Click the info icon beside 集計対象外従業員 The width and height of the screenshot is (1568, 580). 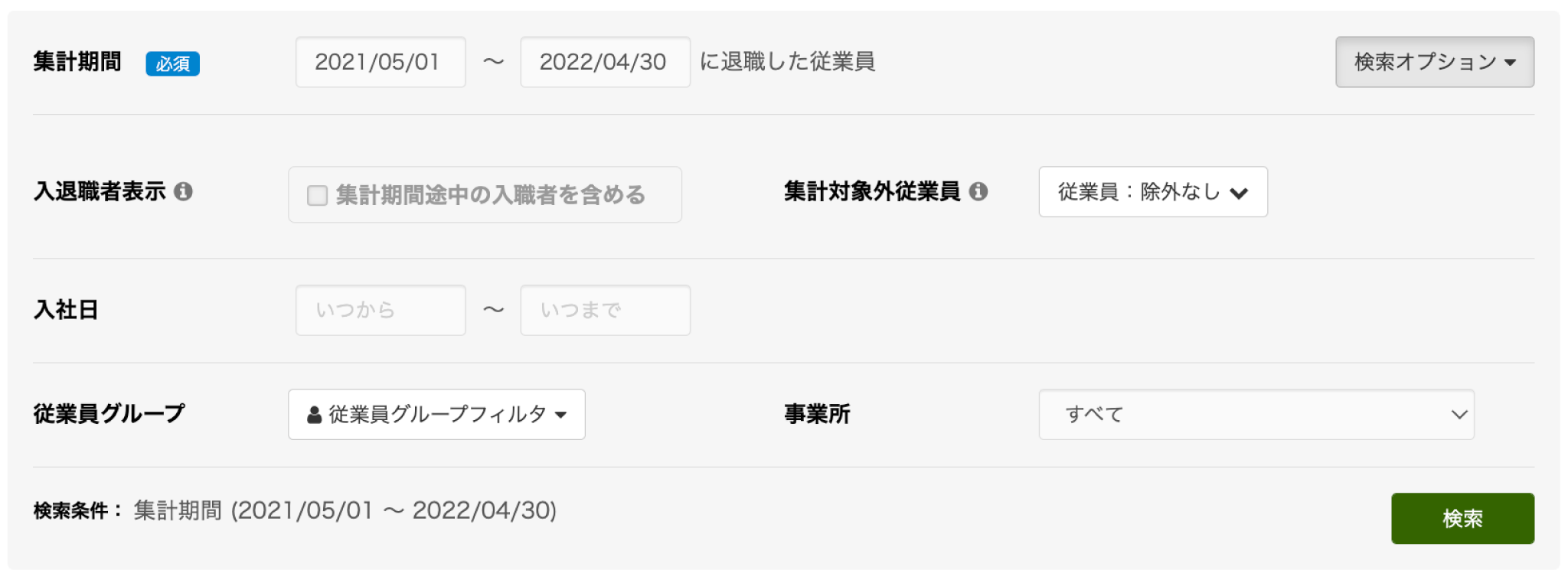click(978, 191)
